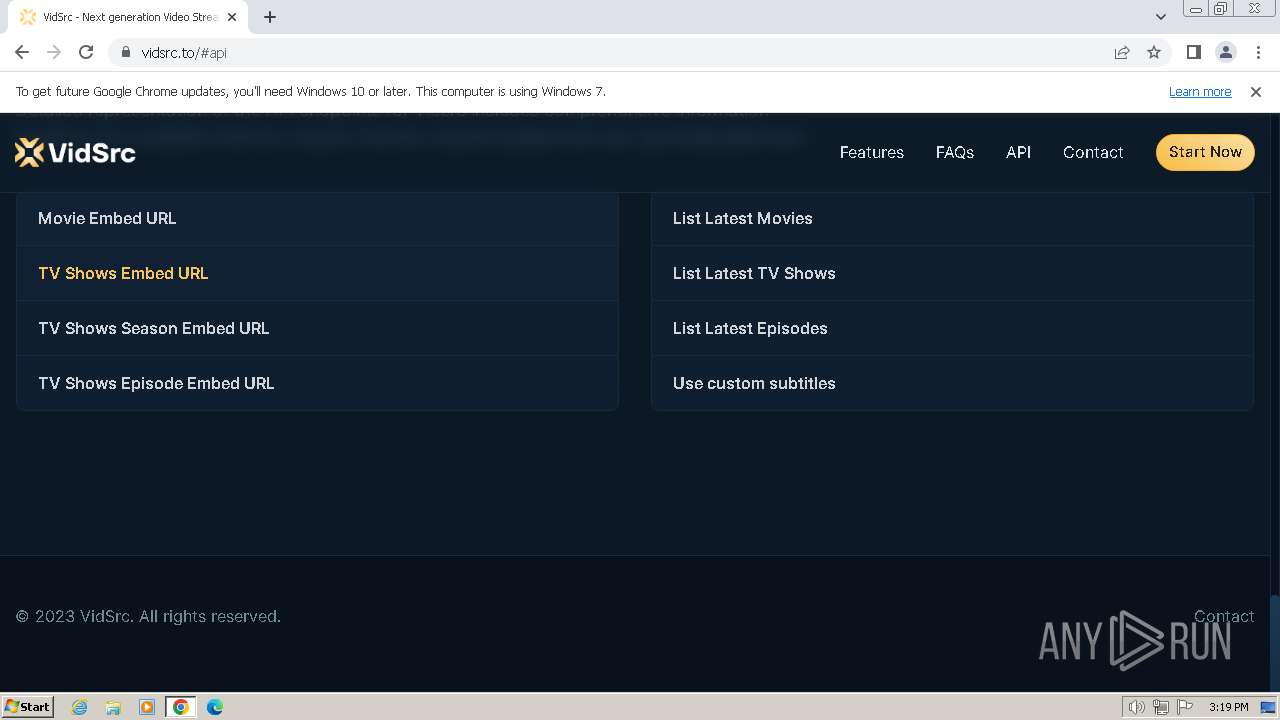The image size is (1280, 720).
Task: Bookmark this page with the star icon
Action: coord(1154,52)
